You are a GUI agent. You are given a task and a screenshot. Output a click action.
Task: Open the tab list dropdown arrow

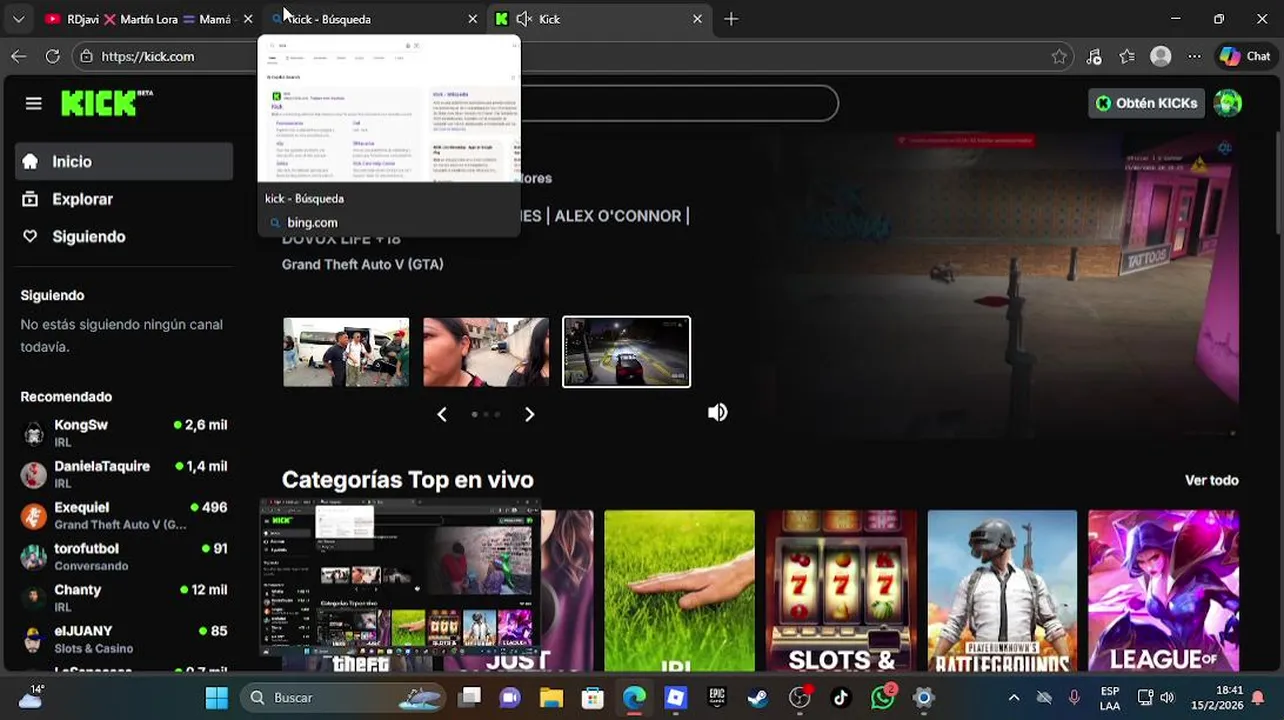pos(18,19)
